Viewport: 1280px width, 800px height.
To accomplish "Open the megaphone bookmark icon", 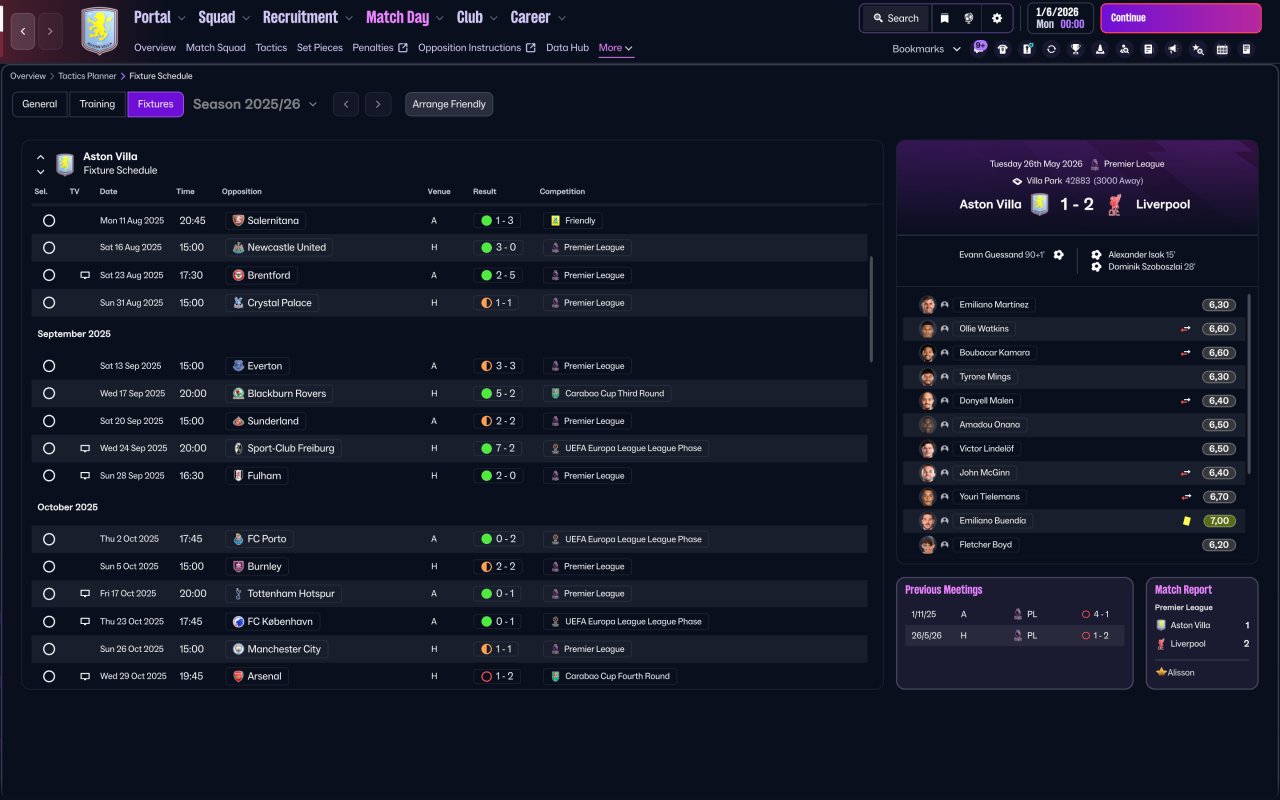I will pyautogui.click(x=1173, y=48).
